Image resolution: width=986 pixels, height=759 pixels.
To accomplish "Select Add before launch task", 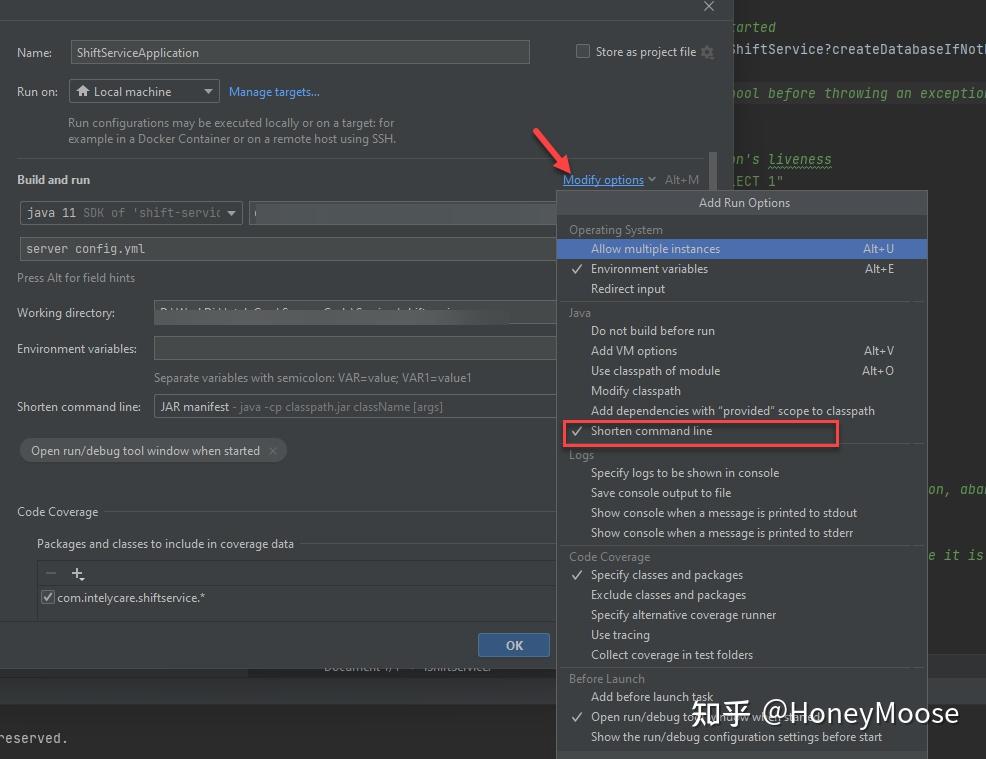I will pyautogui.click(x=652, y=696).
